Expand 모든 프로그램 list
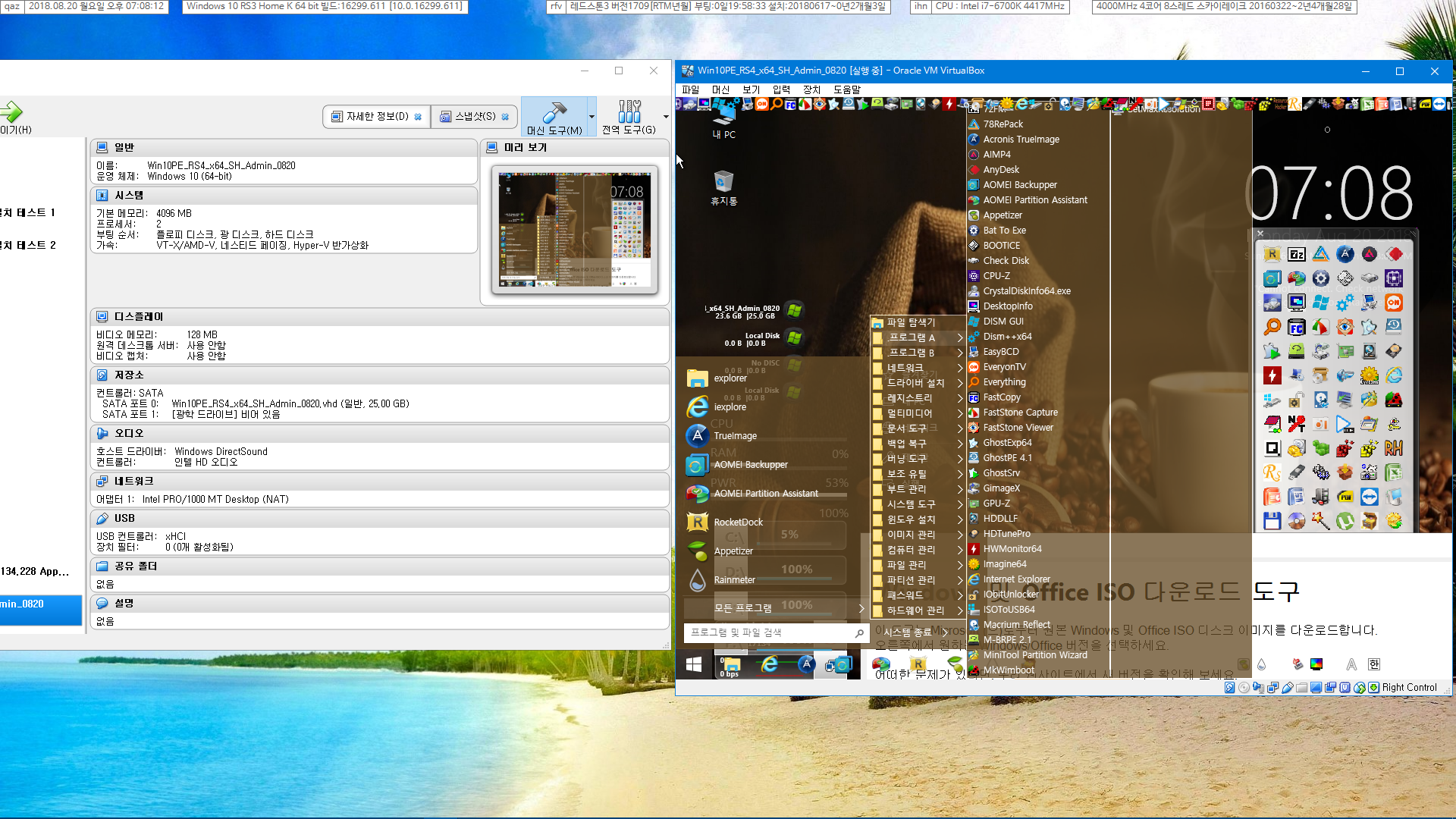Image resolution: width=1456 pixels, height=819 pixels. 775,608
